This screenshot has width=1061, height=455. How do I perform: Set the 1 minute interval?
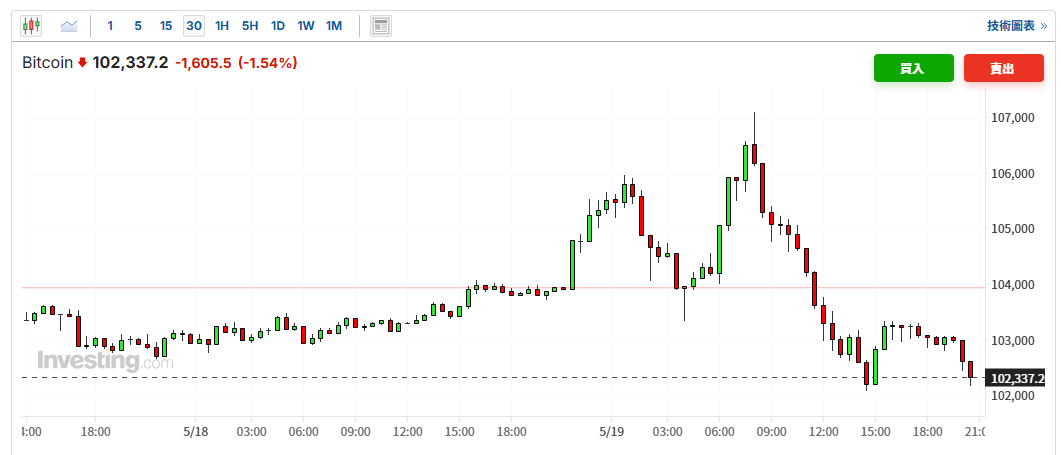click(x=110, y=26)
